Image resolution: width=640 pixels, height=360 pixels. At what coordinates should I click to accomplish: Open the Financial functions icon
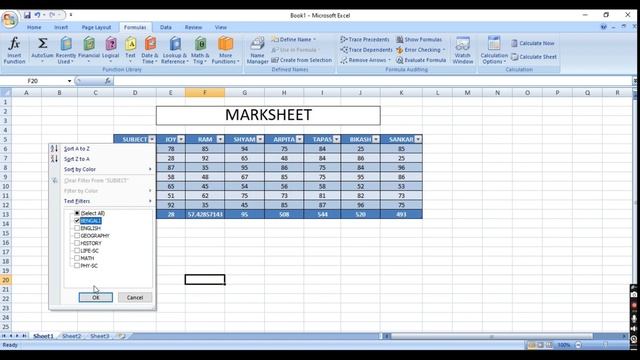(x=89, y=43)
